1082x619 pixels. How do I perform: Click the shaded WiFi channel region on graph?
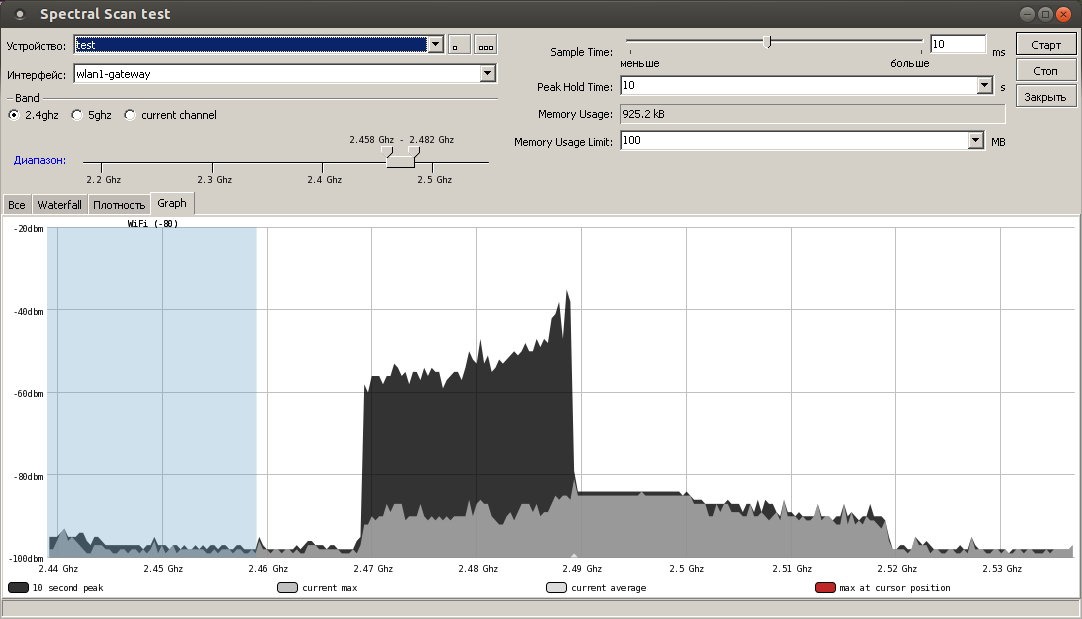click(152, 392)
